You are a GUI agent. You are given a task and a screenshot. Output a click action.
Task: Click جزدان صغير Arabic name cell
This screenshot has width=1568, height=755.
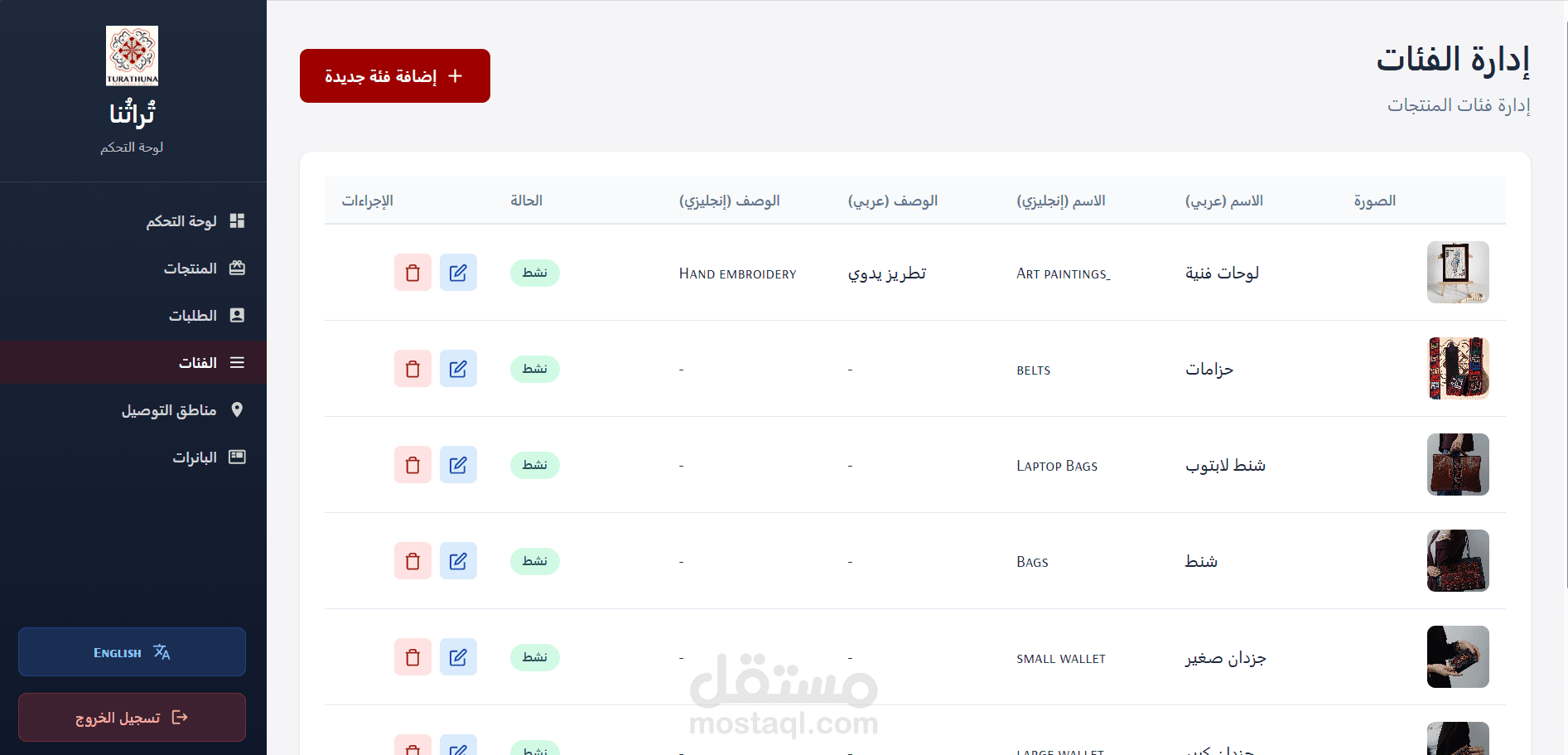pos(1226,658)
